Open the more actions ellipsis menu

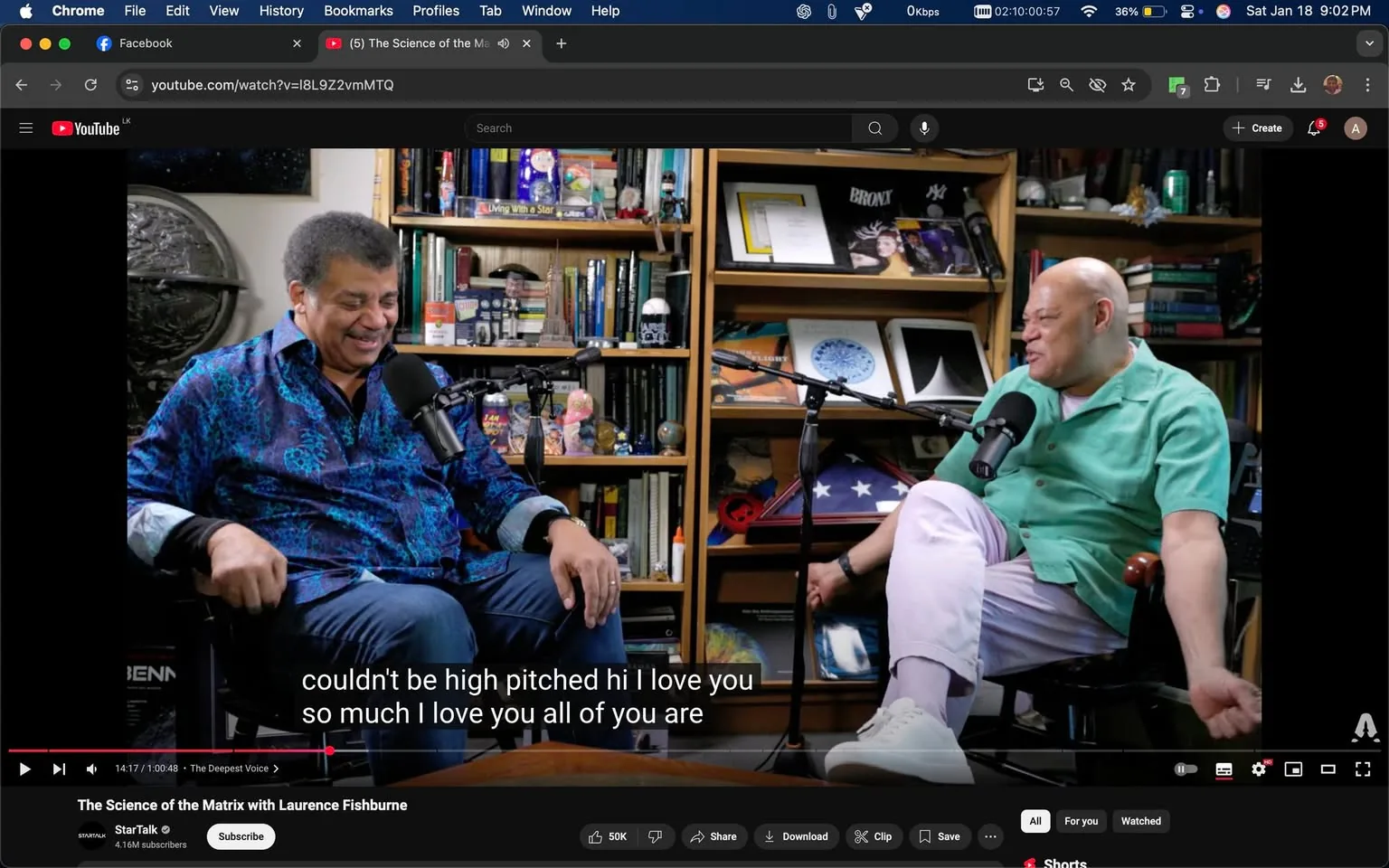coord(990,836)
